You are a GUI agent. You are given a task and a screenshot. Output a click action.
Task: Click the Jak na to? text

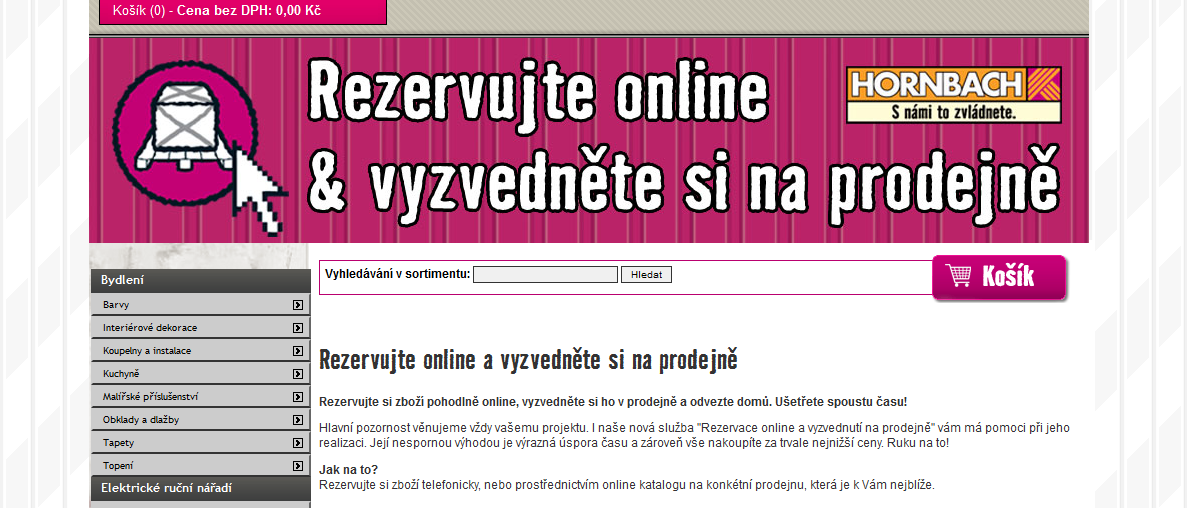pyautogui.click(x=348, y=469)
